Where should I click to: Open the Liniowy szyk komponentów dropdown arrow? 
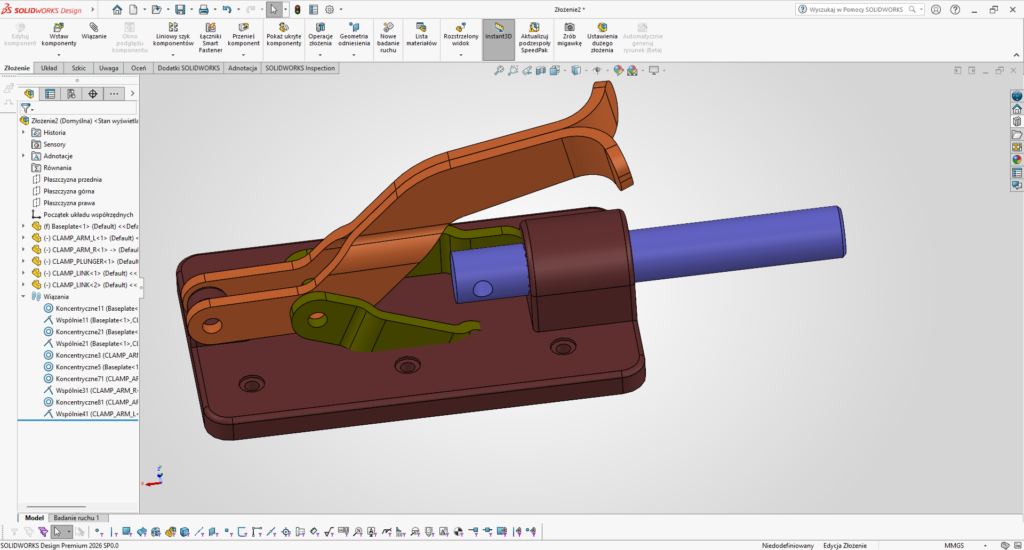[173, 56]
